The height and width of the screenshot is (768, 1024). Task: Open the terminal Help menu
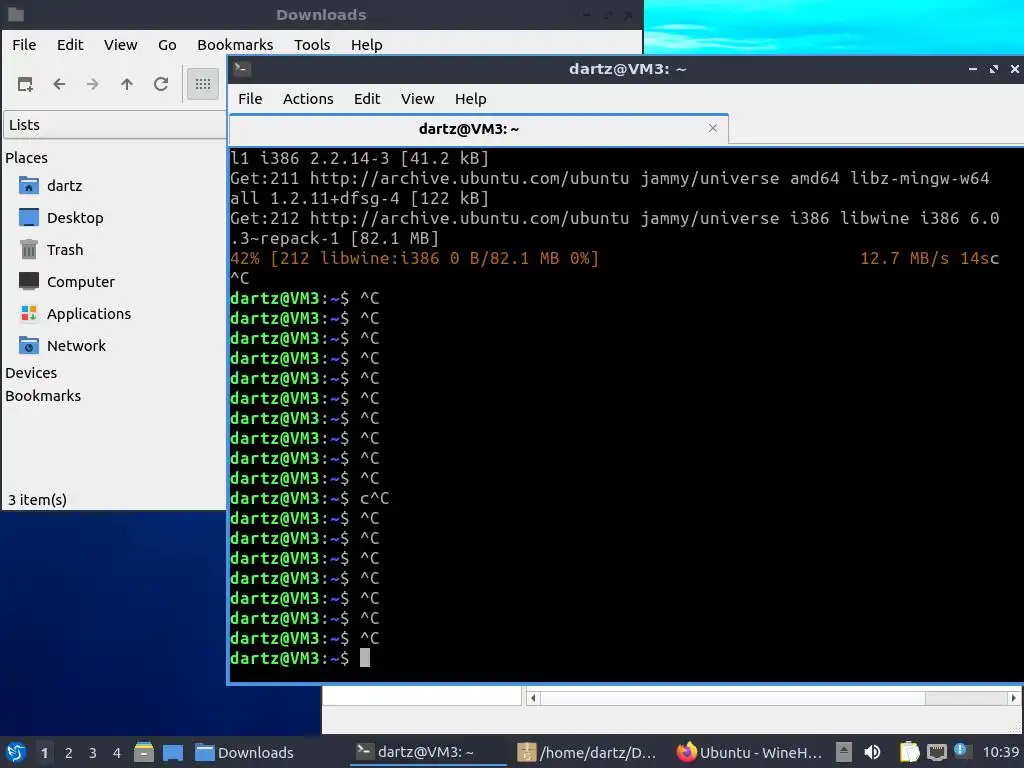tap(470, 99)
